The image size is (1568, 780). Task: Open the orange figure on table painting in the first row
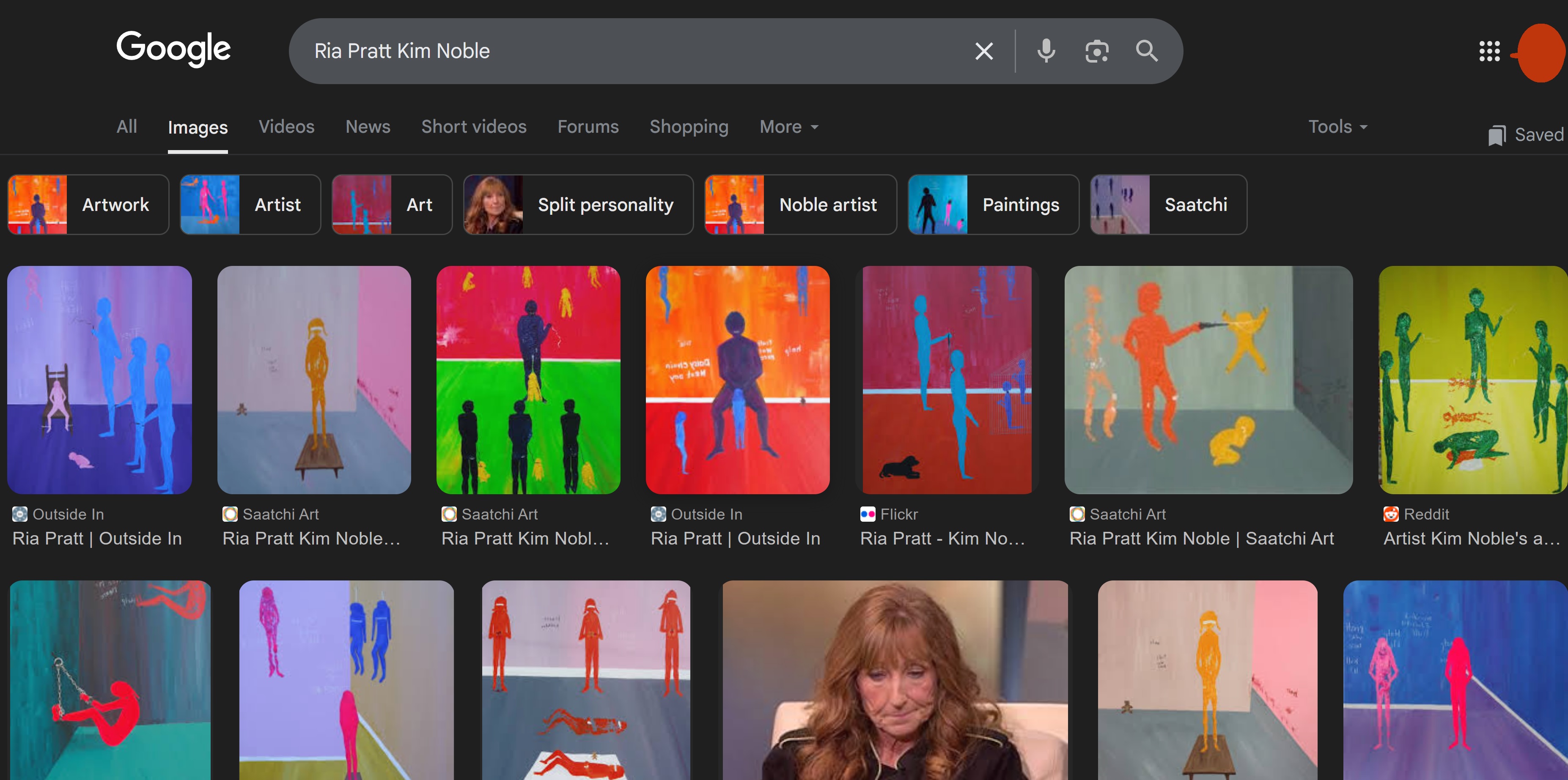(314, 380)
